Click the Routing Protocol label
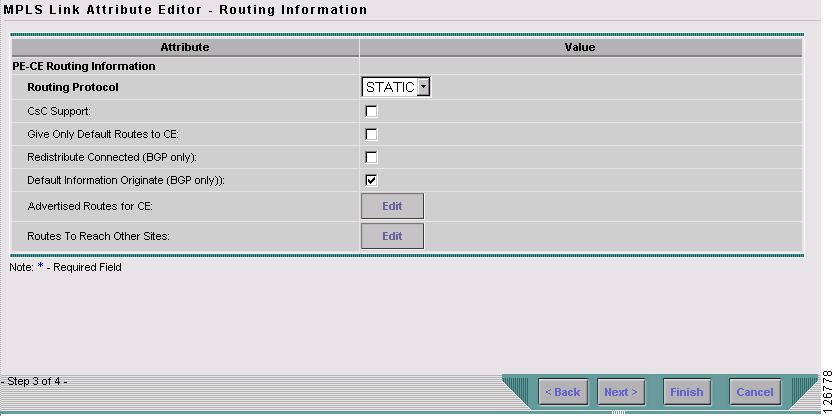Screen dimensions: 835x416 [73, 87]
